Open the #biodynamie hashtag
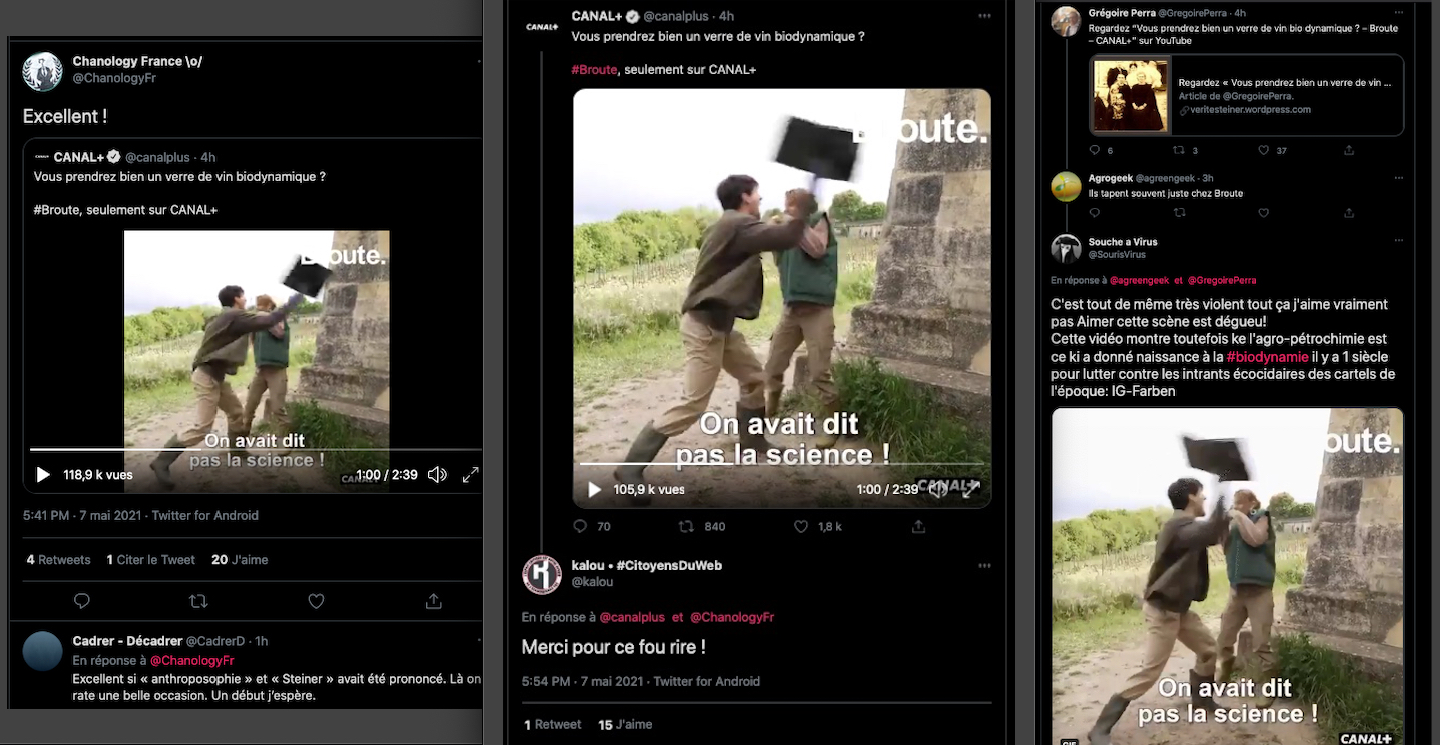 click(x=1267, y=357)
